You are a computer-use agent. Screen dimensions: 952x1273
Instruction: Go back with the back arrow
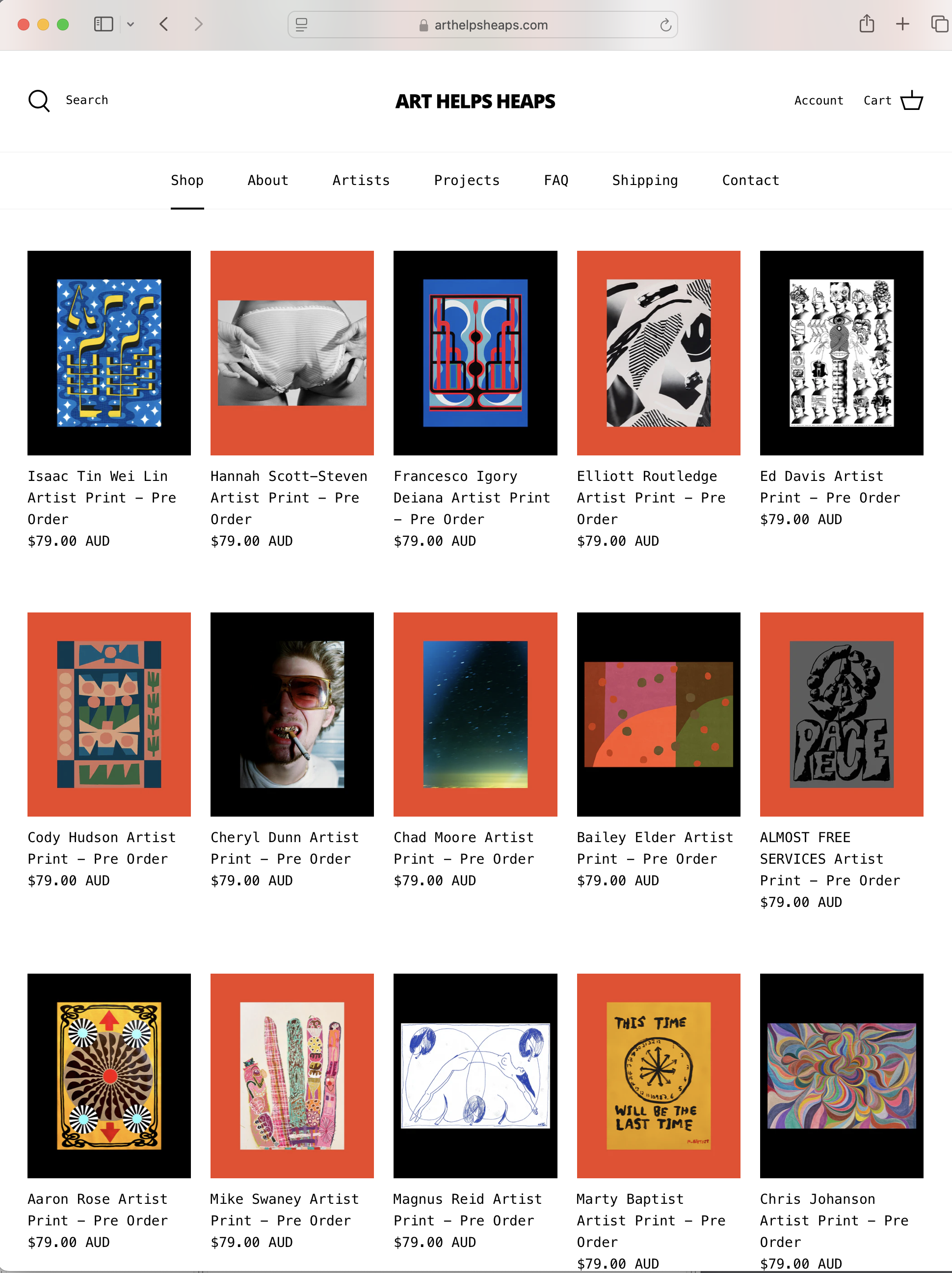[164, 24]
